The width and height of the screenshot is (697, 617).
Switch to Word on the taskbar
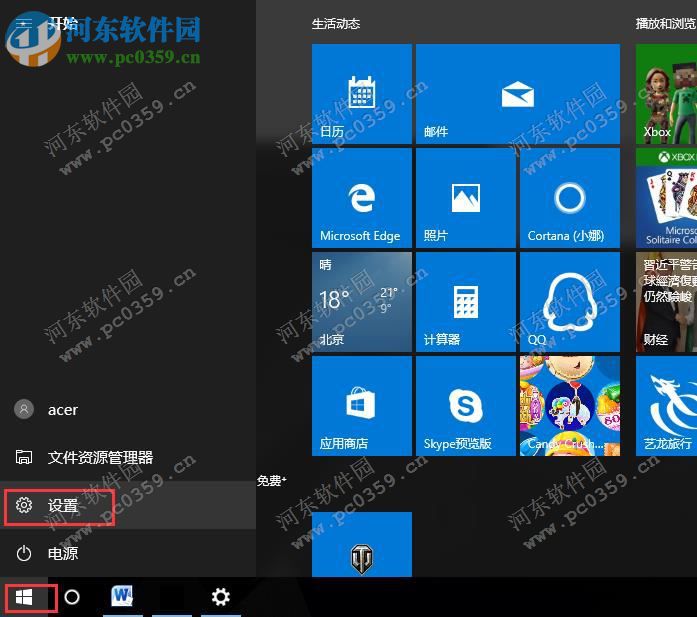pyautogui.click(x=123, y=597)
